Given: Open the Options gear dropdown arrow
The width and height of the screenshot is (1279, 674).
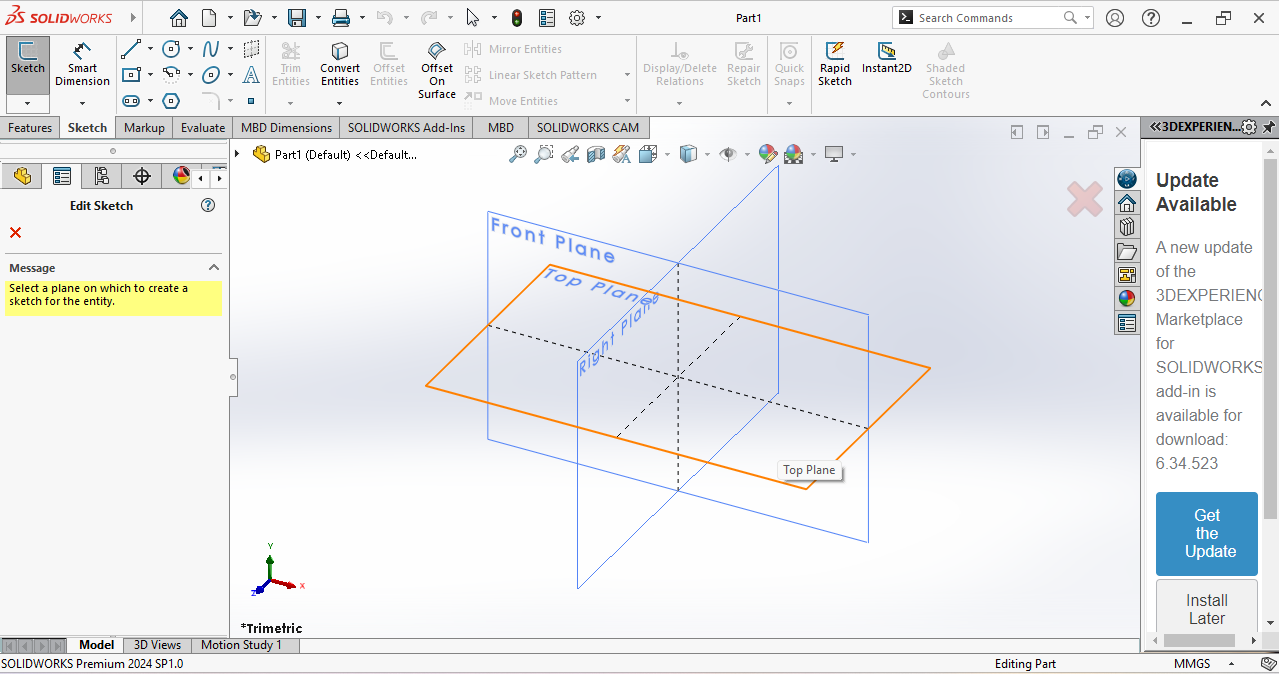Looking at the screenshot, I should pyautogui.click(x=599, y=18).
